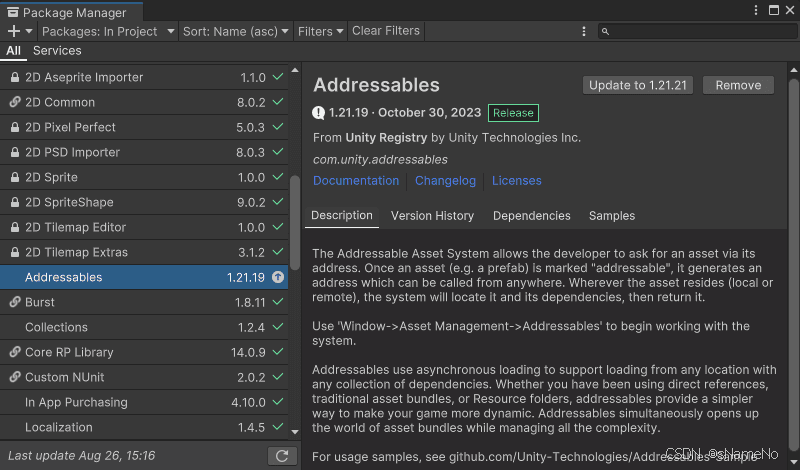The width and height of the screenshot is (800, 470).
Task: Click the package list scrollbar thumb
Action: (x=295, y=222)
